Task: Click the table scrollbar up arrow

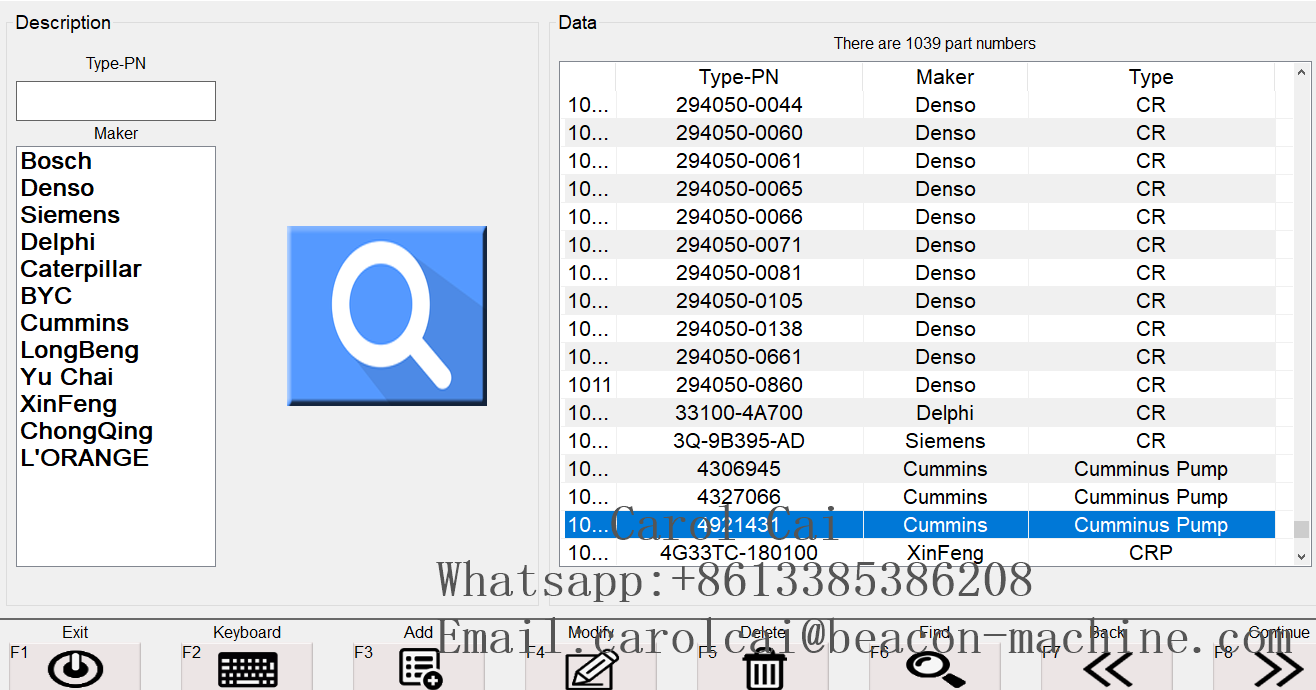Action: (x=1301, y=73)
